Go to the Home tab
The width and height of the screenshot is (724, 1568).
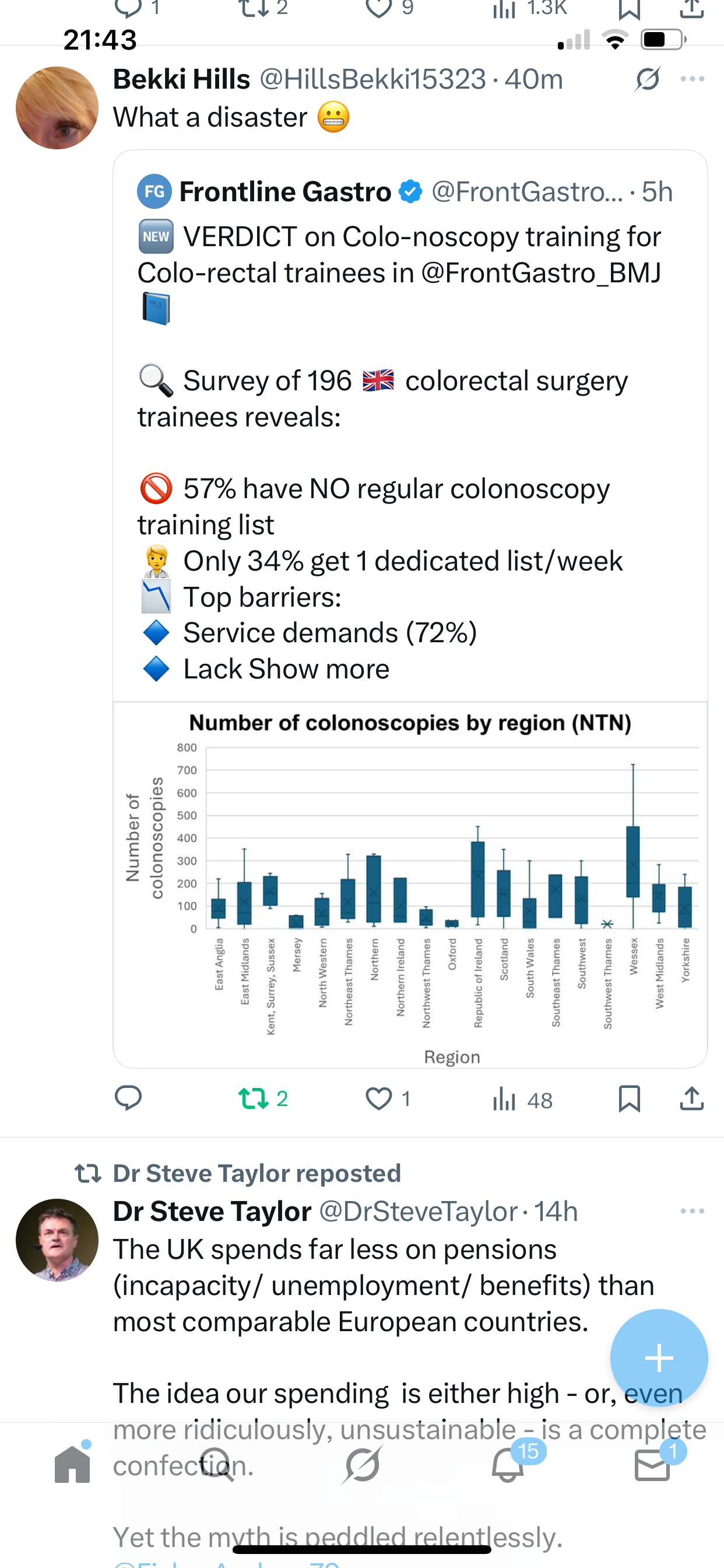coord(72,1464)
